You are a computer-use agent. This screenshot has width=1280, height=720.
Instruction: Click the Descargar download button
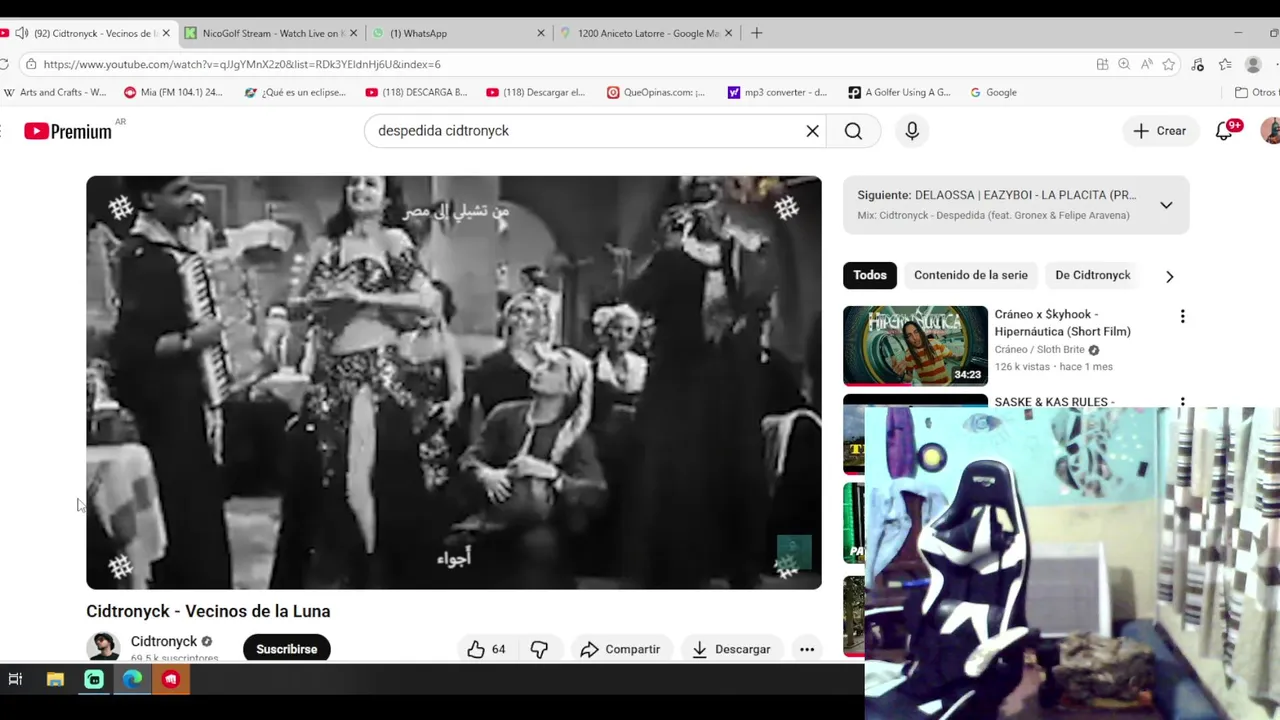coord(731,649)
